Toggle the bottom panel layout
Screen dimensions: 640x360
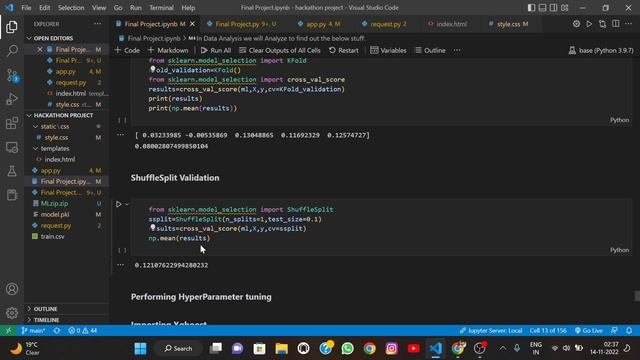click(542, 8)
